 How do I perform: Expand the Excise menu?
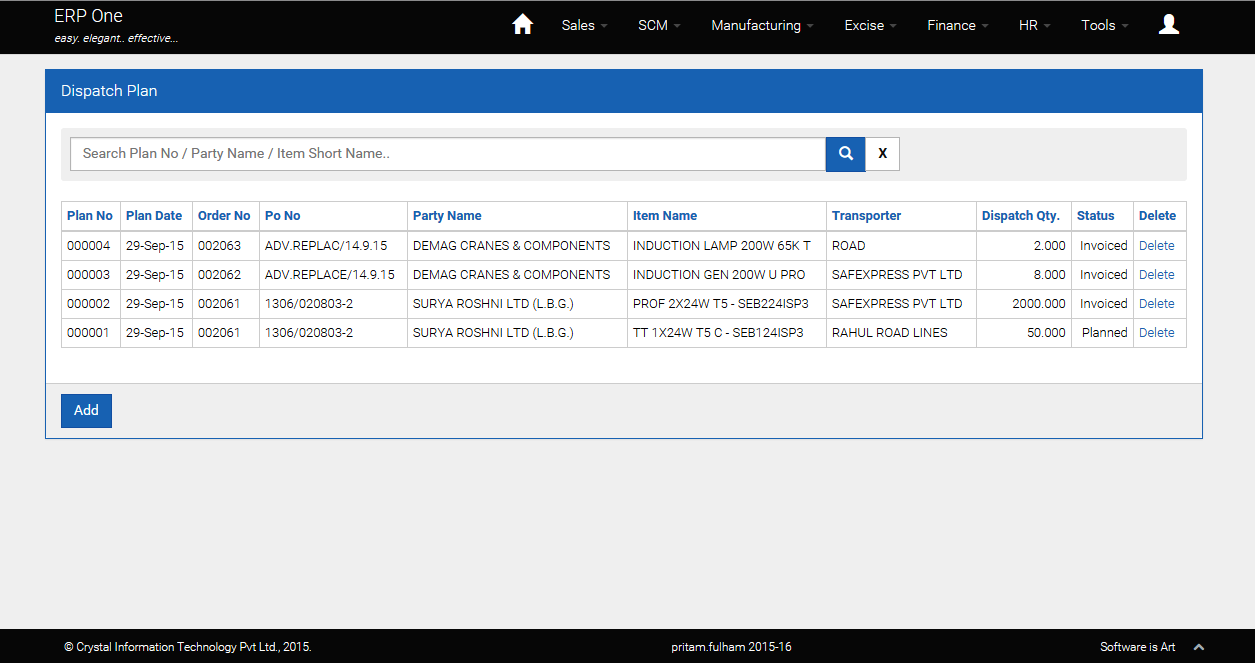point(870,26)
